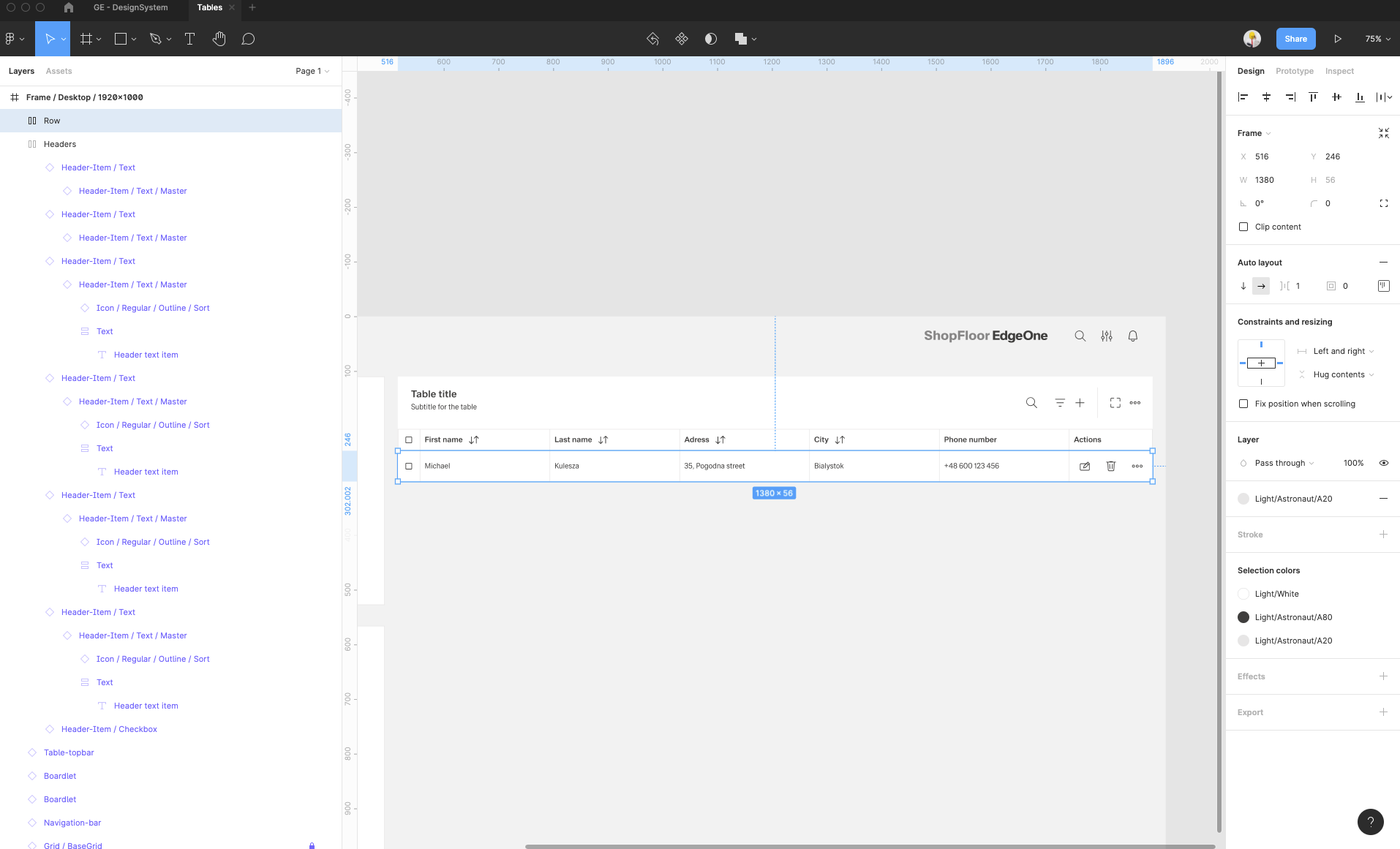Screen dimensions: 1400x849
Task: Select the Hand tool
Action: 219,39
